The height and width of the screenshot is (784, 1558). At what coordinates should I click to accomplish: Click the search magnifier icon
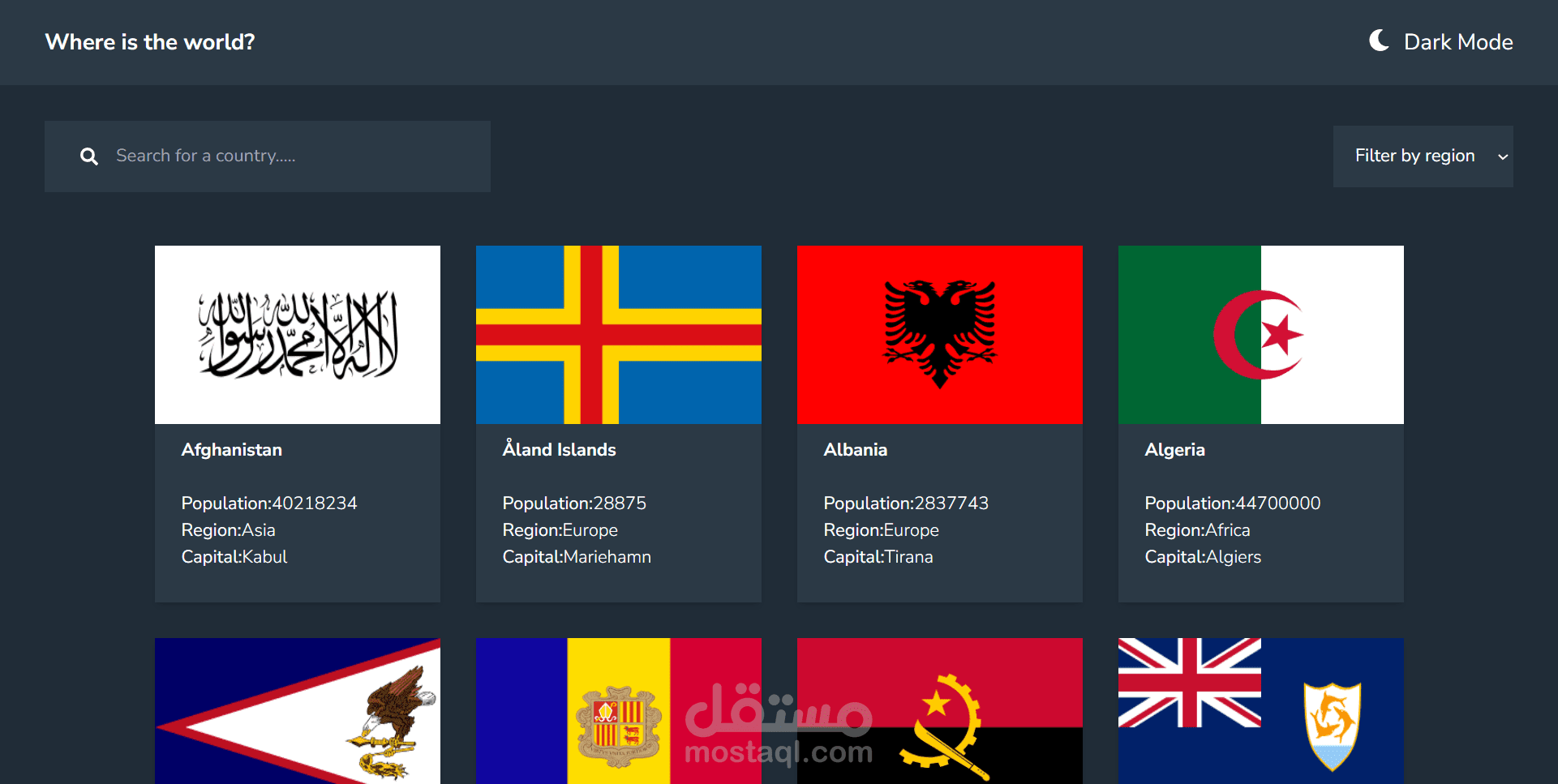point(89,156)
